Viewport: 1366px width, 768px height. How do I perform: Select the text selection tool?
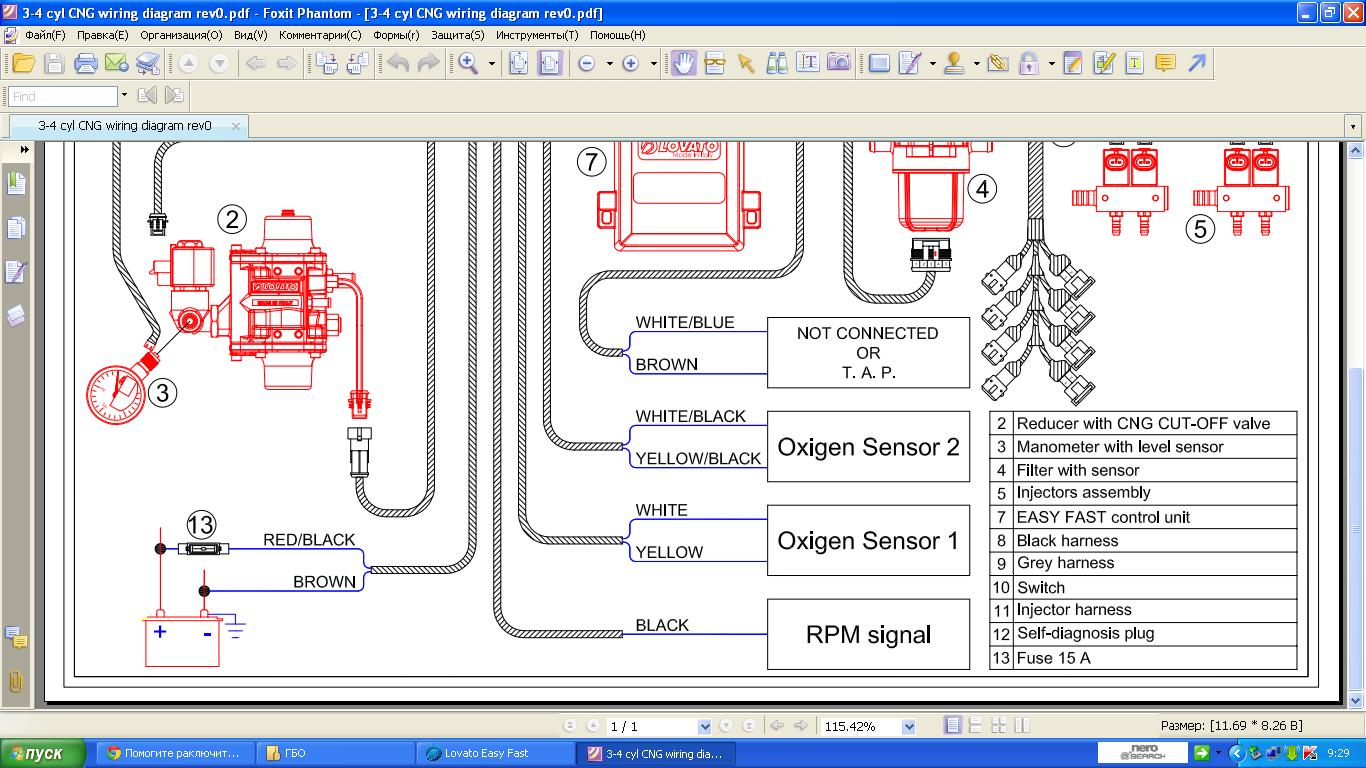pos(808,63)
